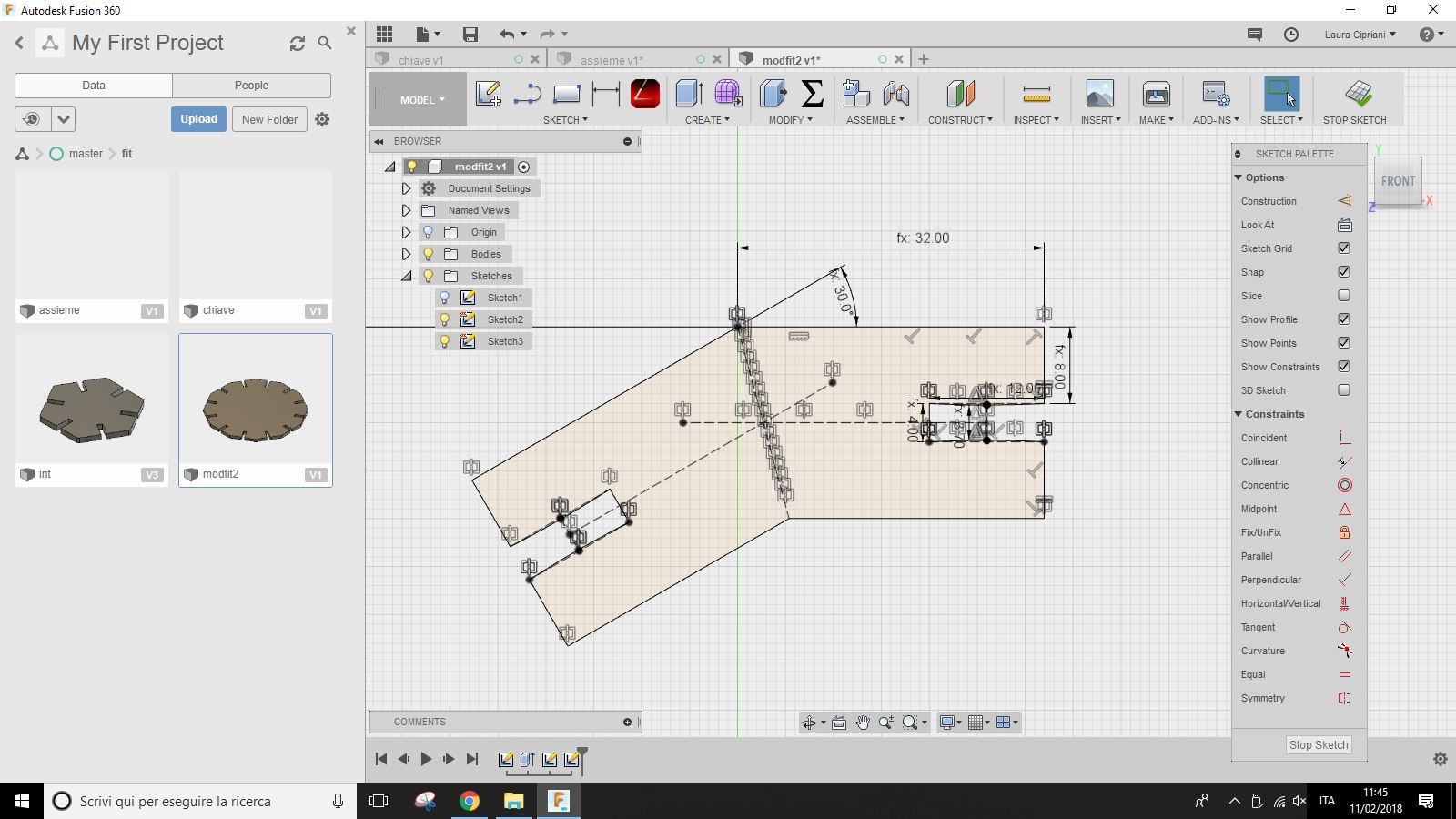Enable the 3D Sketch checkbox
The image size is (1456, 819).
1344,390
